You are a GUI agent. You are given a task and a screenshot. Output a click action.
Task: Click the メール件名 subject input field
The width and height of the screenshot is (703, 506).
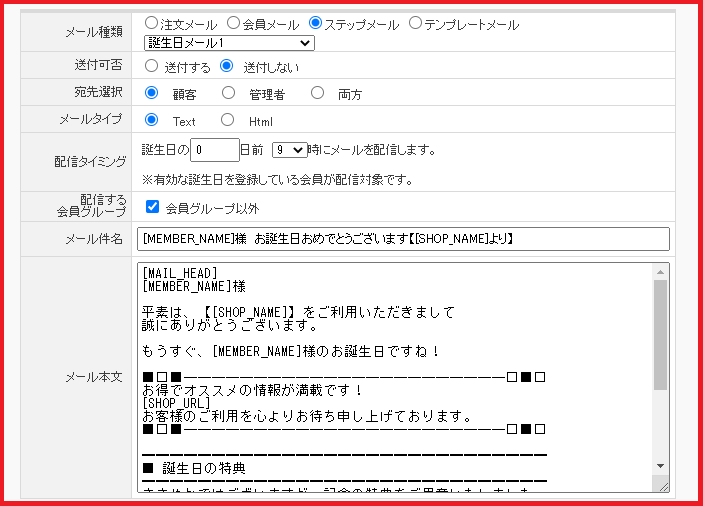[x=403, y=239]
